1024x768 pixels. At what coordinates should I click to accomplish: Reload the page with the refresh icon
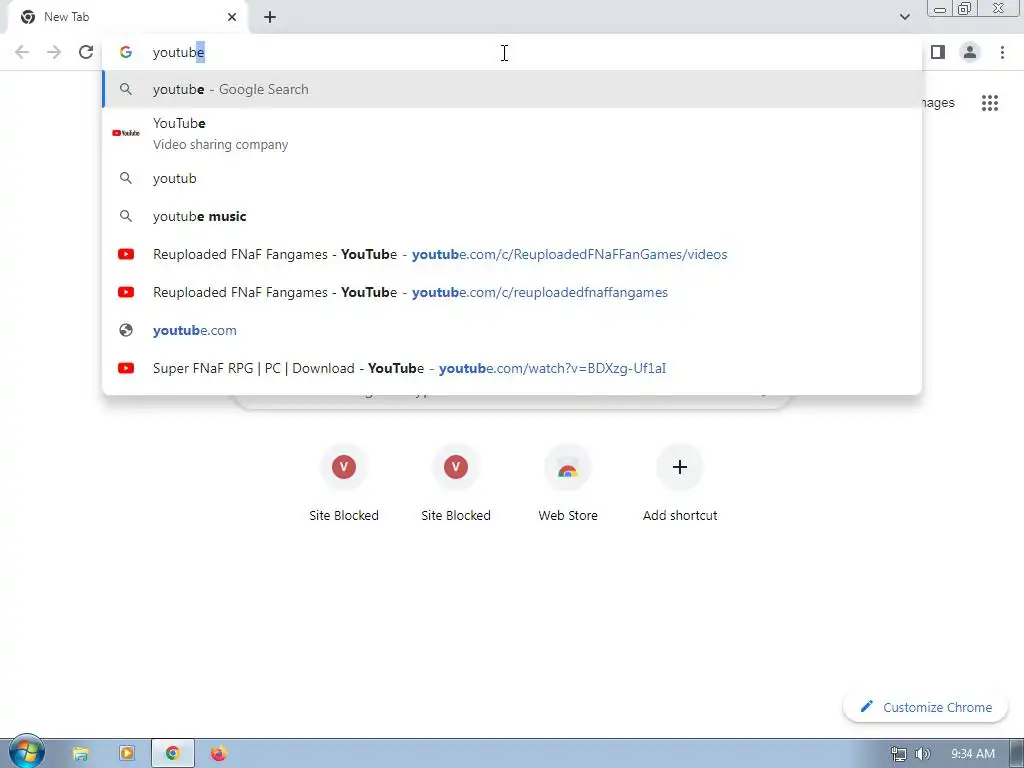pos(86,52)
